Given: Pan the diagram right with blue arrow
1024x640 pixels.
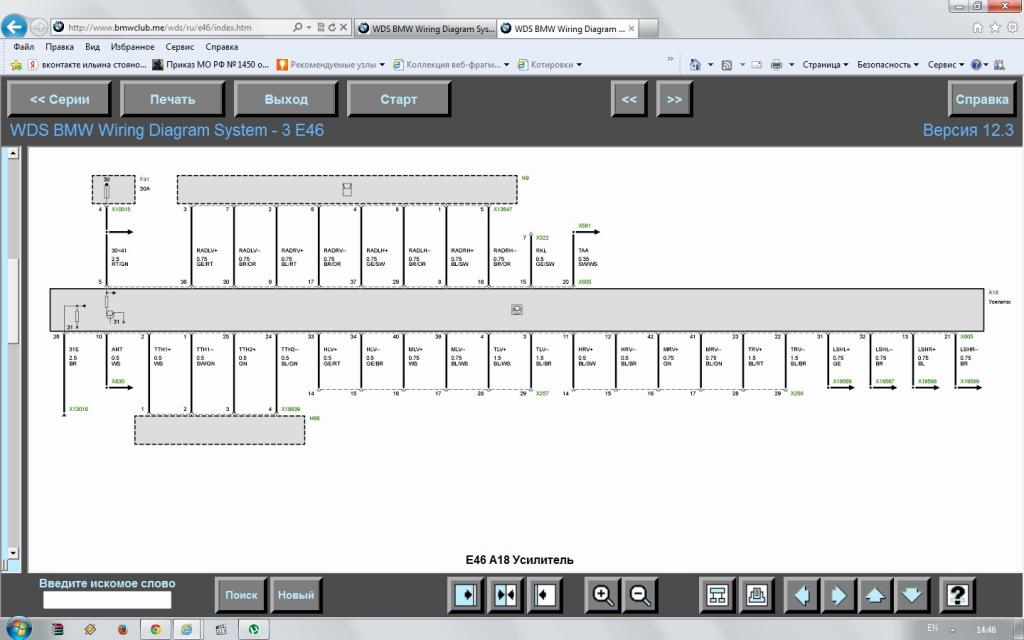Looking at the screenshot, I should (839, 595).
